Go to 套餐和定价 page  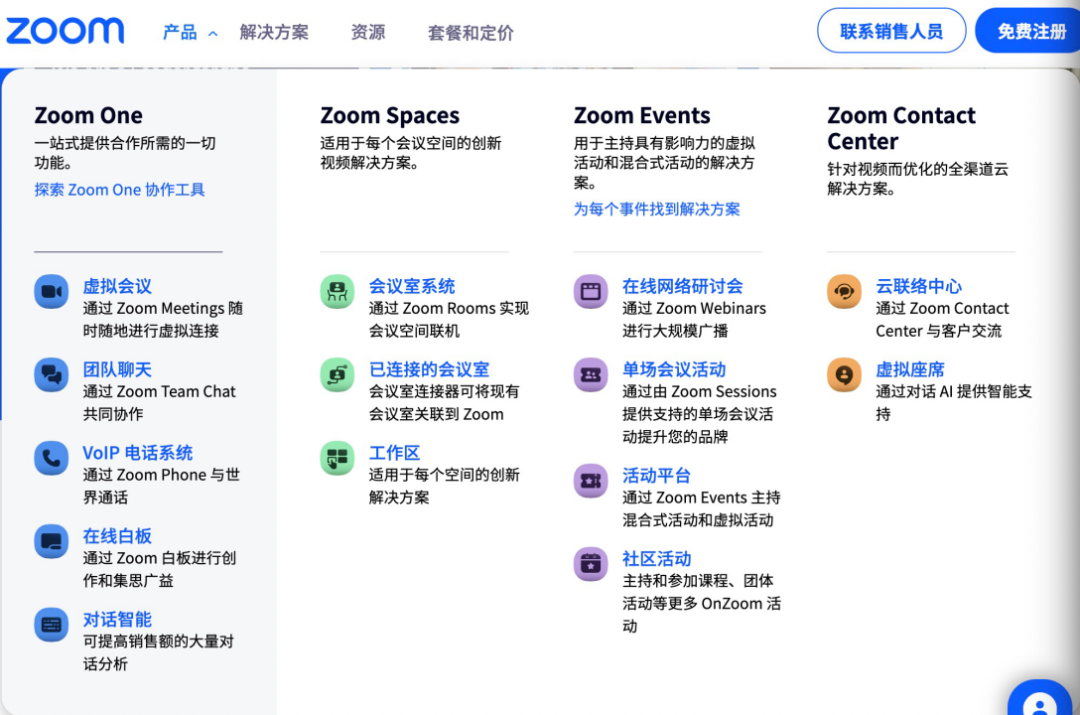click(x=470, y=33)
